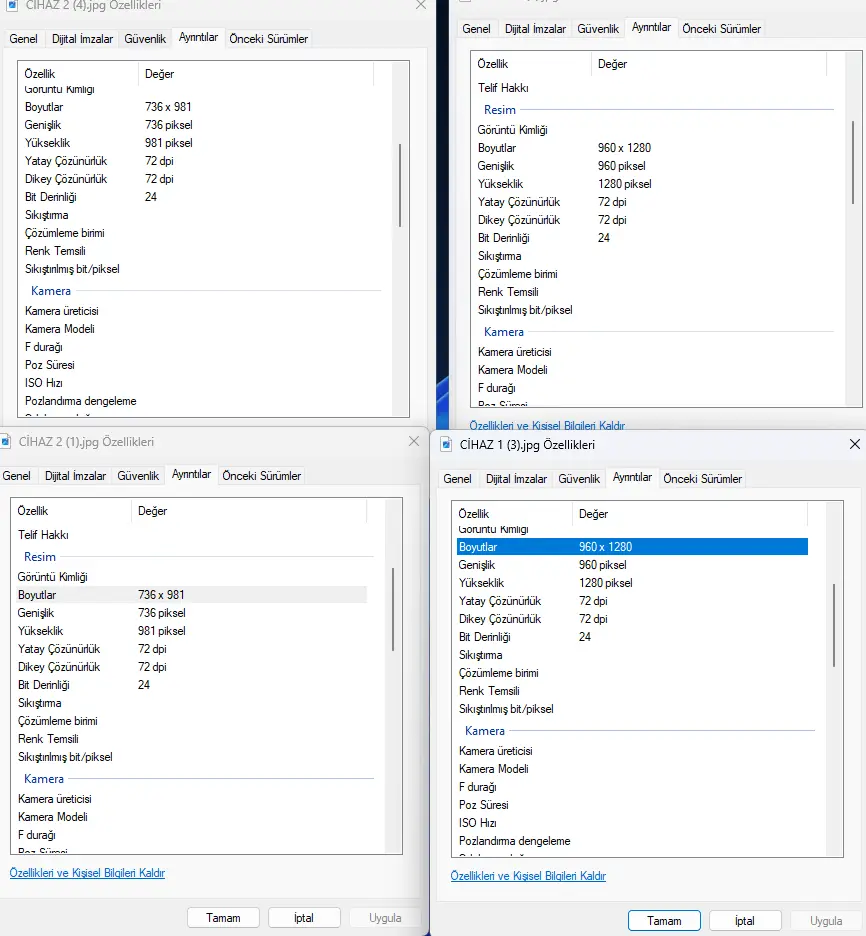This screenshot has width=866, height=936.
Task: Click 'Özellikleri ve Kişisel Bilgileri Kaldır' link in CİHAZ 2 (1).jpg window
Action: click(87, 873)
